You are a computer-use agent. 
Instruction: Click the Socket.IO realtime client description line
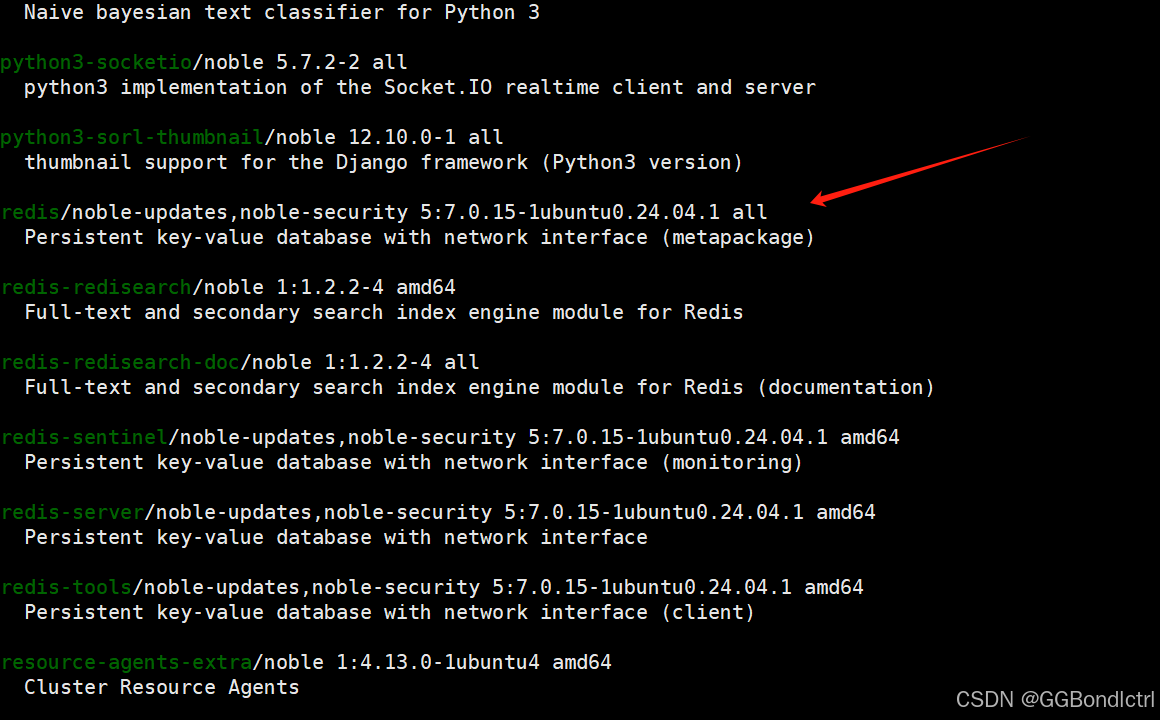[x=419, y=87]
